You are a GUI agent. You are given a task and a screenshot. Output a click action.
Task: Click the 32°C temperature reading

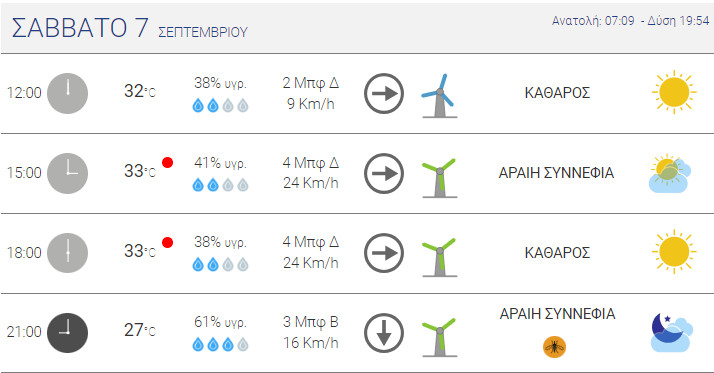point(140,91)
